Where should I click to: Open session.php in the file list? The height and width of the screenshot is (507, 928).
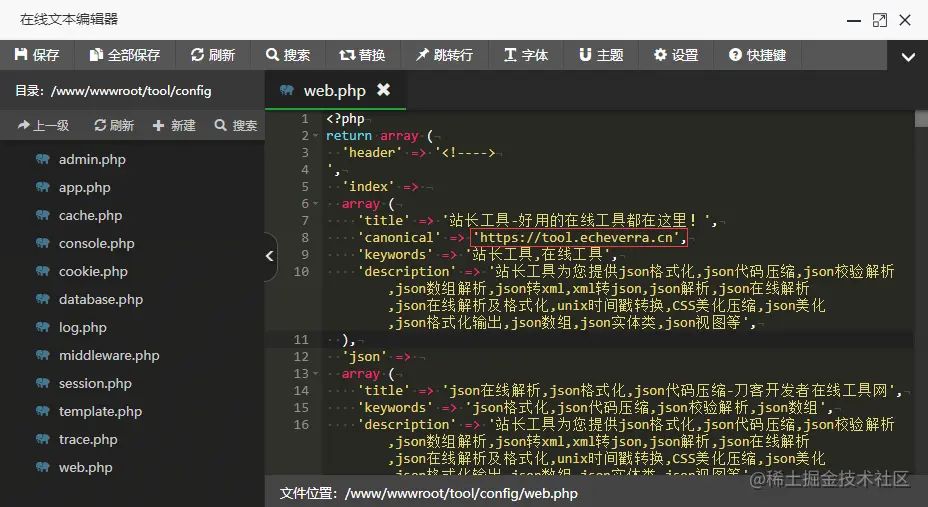95,383
